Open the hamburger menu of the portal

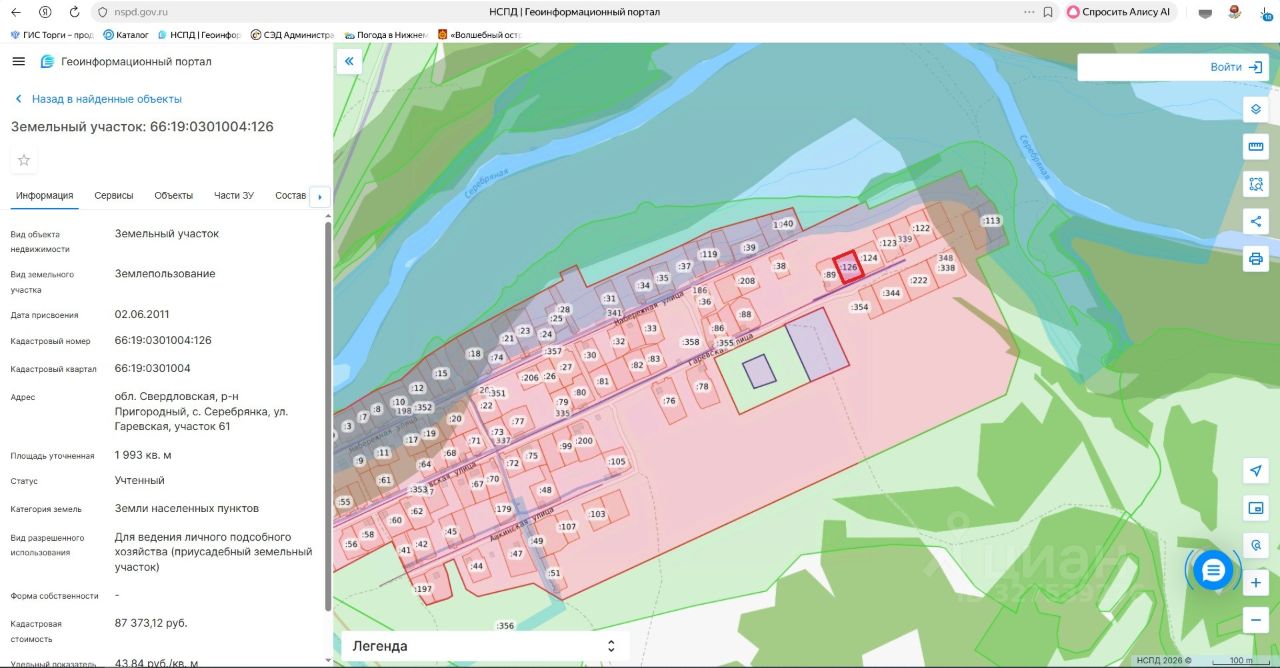18,62
